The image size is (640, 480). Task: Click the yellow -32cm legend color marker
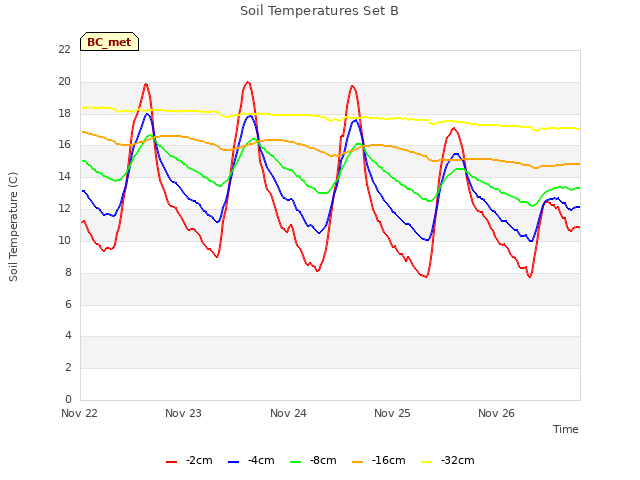[426, 462]
